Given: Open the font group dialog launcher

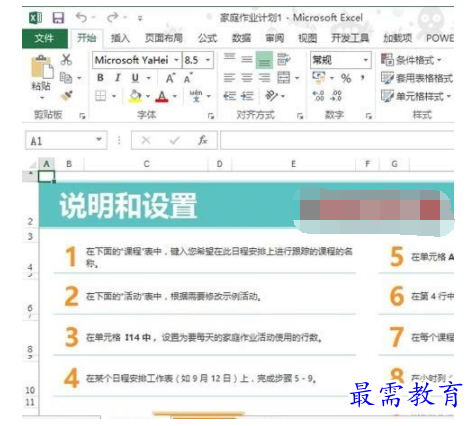Looking at the screenshot, I should tap(211, 116).
